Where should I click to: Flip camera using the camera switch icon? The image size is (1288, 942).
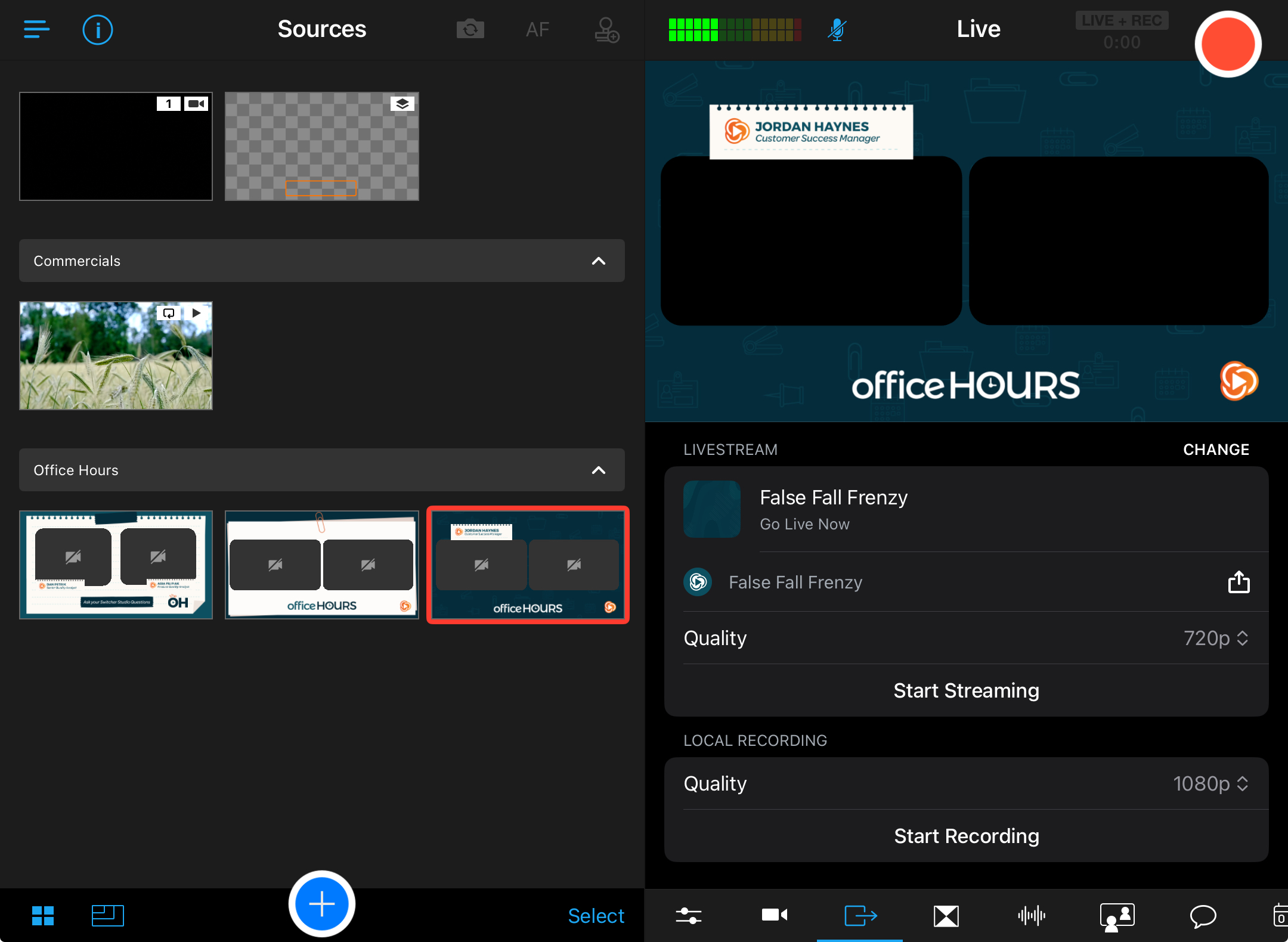tap(470, 29)
